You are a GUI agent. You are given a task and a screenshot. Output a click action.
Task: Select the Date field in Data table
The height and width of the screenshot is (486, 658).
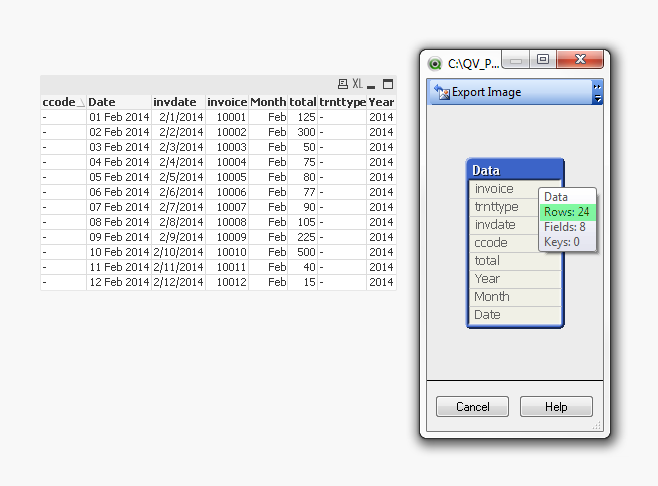(515, 315)
